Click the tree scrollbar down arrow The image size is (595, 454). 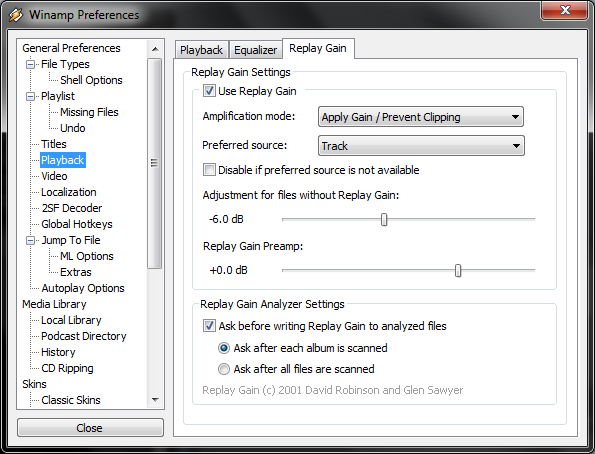pos(155,399)
